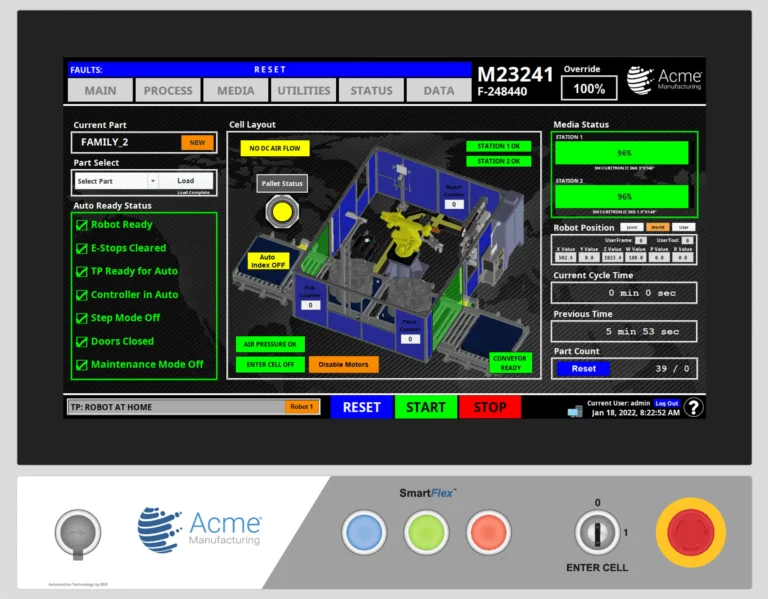
Task: Click the network computer status icon
Action: click(x=575, y=411)
